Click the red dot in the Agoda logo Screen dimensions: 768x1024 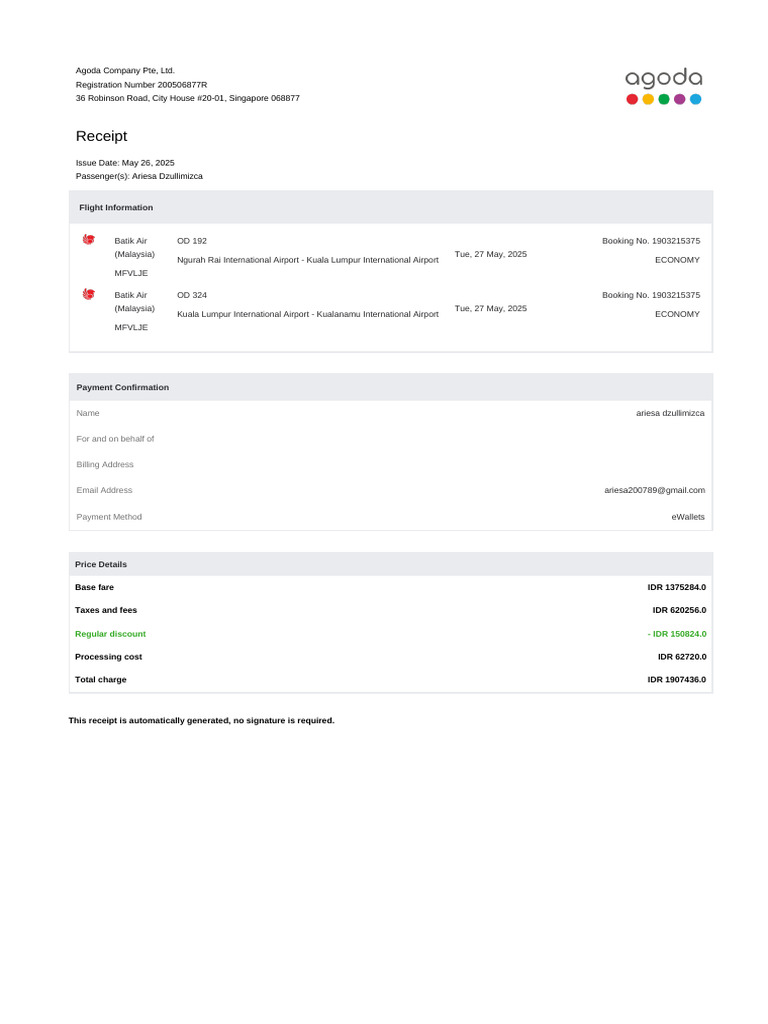[632, 99]
